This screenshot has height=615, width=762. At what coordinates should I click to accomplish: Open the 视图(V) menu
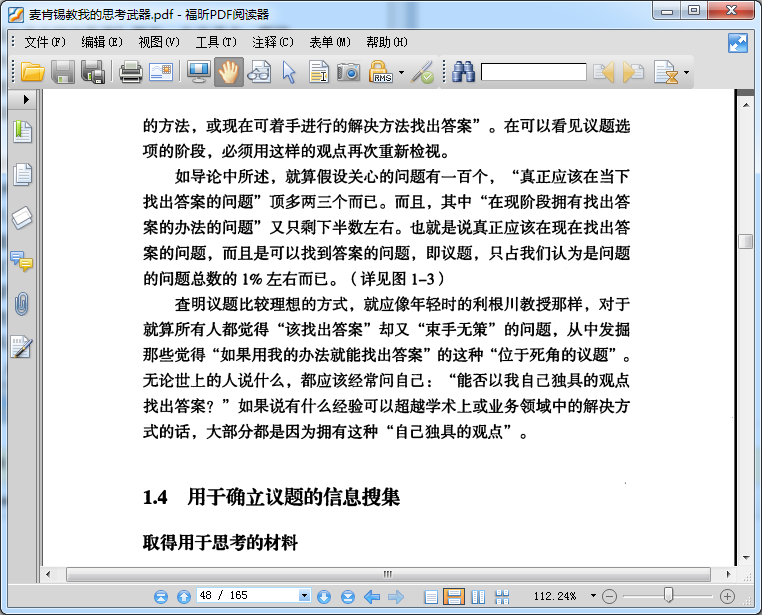coord(158,42)
